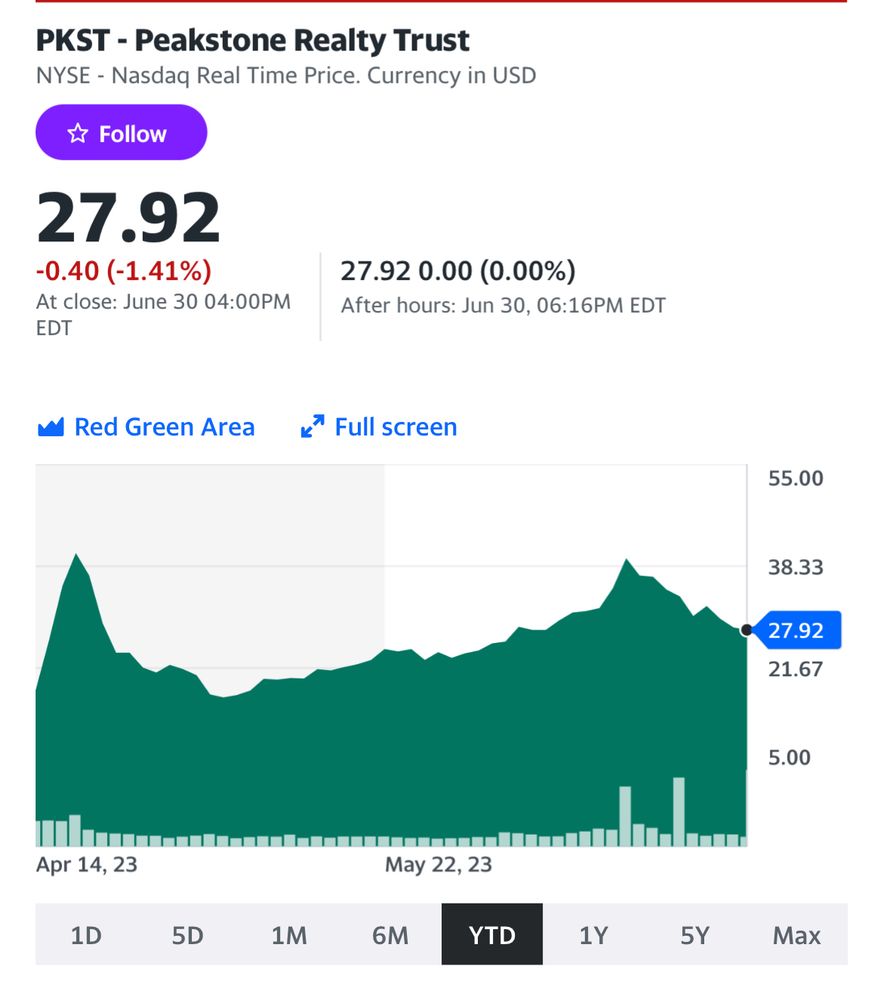Show the 6M chart range
890x1000 pixels.
point(390,935)
